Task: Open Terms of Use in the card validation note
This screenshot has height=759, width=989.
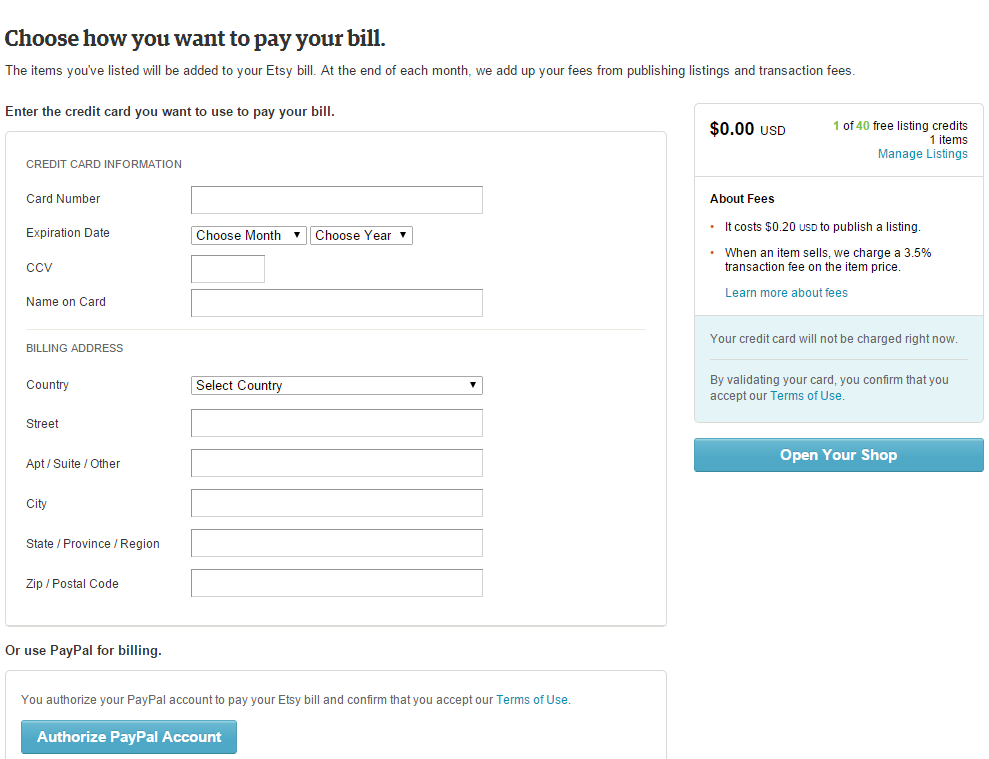Action: pos(806,396)
